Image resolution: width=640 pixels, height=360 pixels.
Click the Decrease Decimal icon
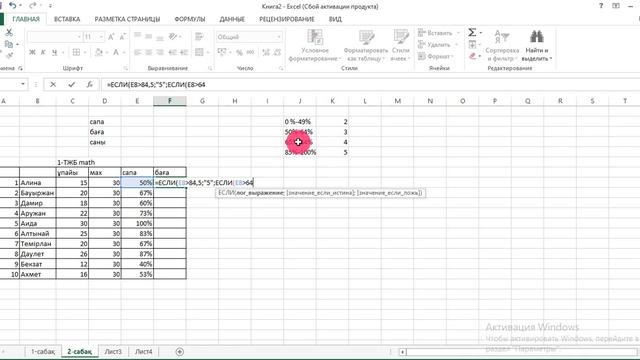click(x=278, y=52)
